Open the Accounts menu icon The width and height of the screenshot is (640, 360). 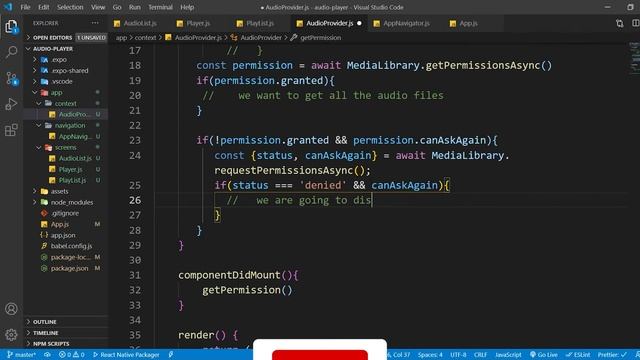coord(11,309)
